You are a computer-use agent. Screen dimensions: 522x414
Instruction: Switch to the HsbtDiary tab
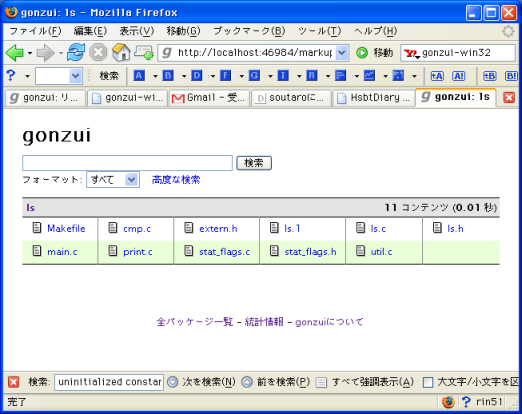point(373,98)
